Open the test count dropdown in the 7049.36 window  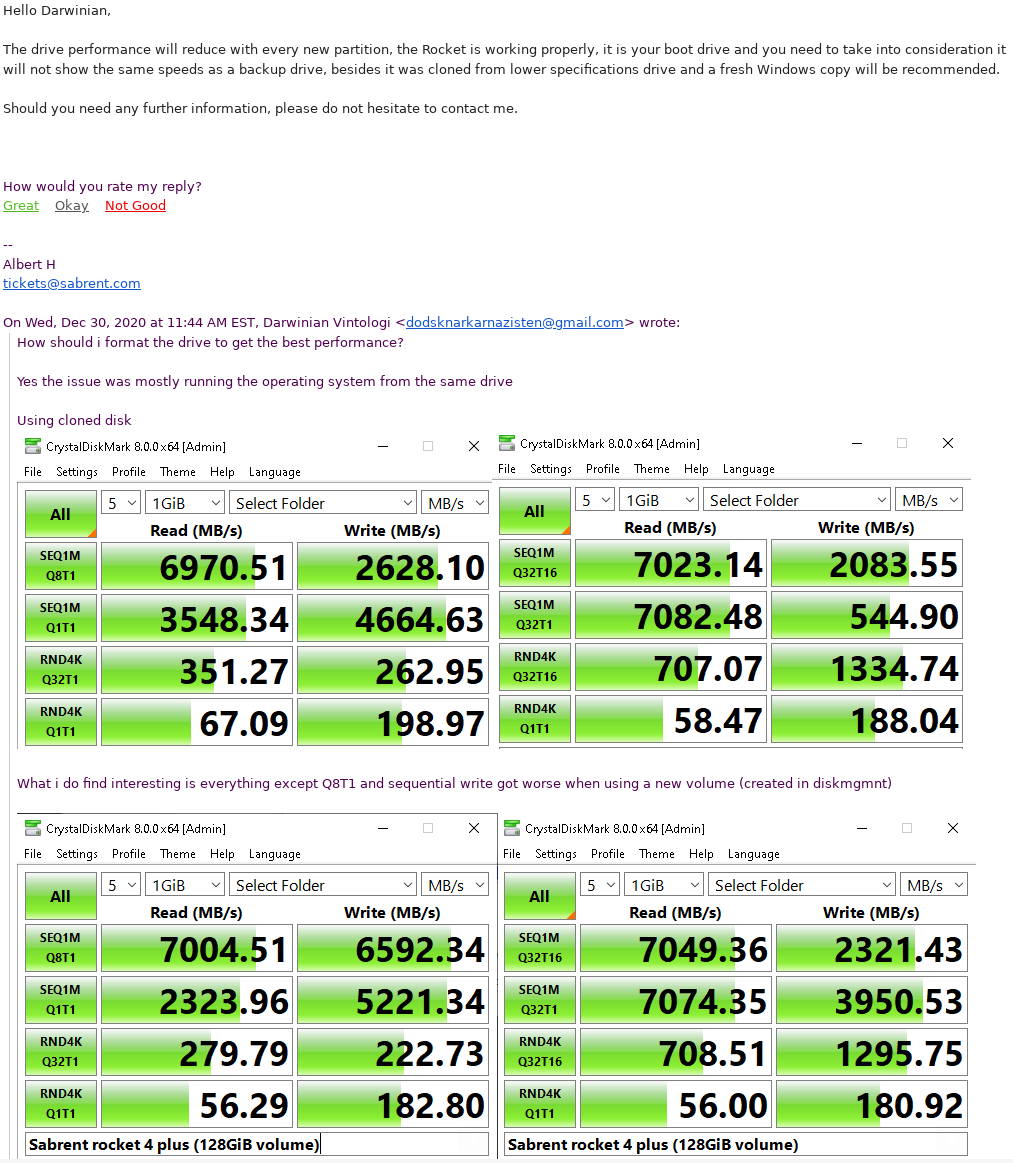[600, 885]
